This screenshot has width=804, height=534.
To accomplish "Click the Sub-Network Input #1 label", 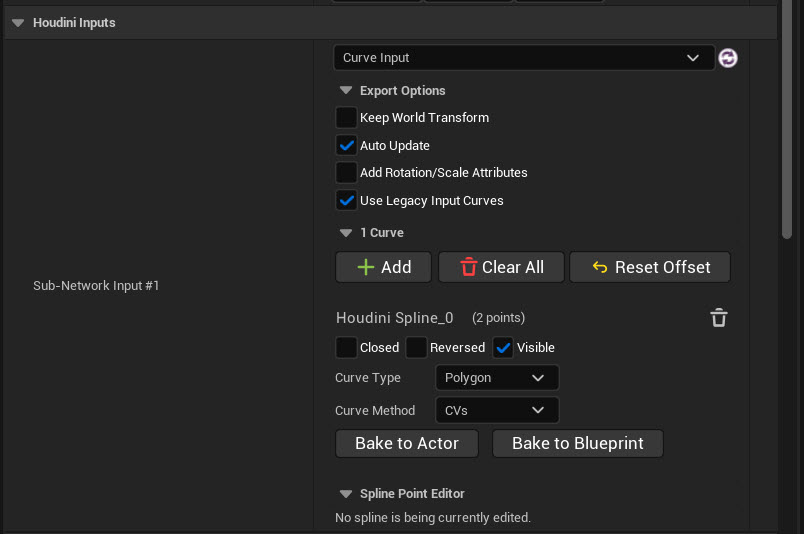I will click(96, 285).
